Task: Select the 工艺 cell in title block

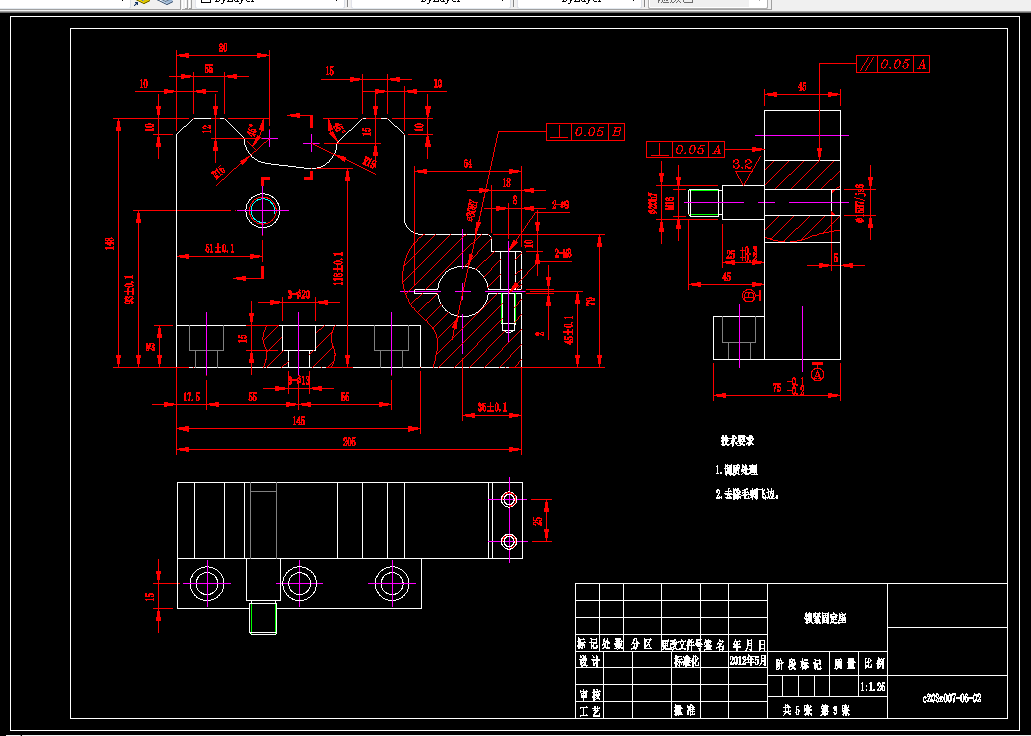Action: point(588,710)
